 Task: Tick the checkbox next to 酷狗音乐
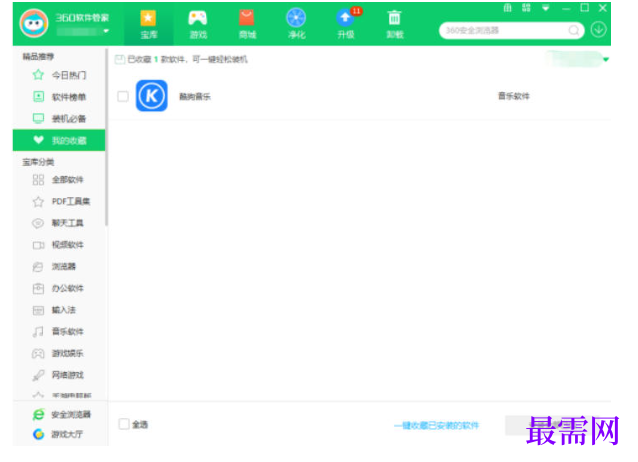pos(123,96)
